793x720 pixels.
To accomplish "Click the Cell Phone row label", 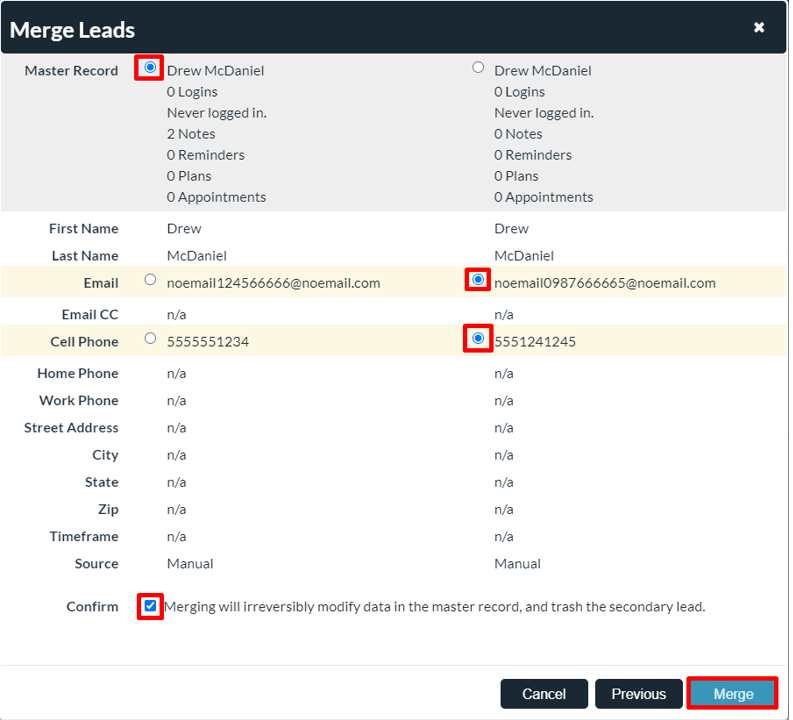I will pos(84,342).
